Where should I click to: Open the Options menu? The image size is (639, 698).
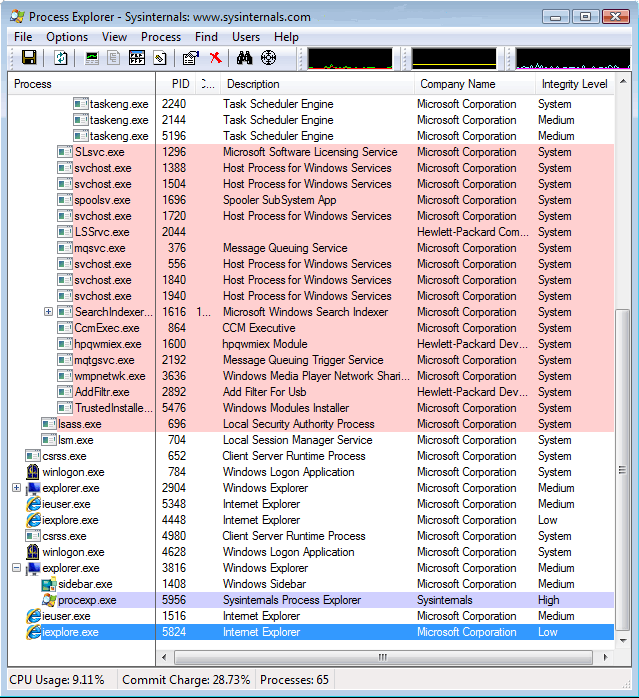67,37
